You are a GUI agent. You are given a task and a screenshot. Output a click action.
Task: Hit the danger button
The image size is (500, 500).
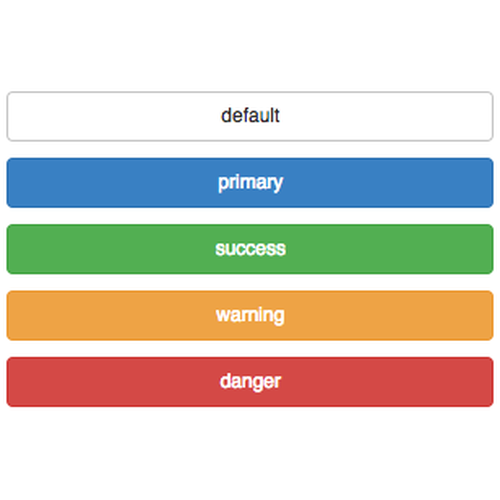click(x=250, y=382)
